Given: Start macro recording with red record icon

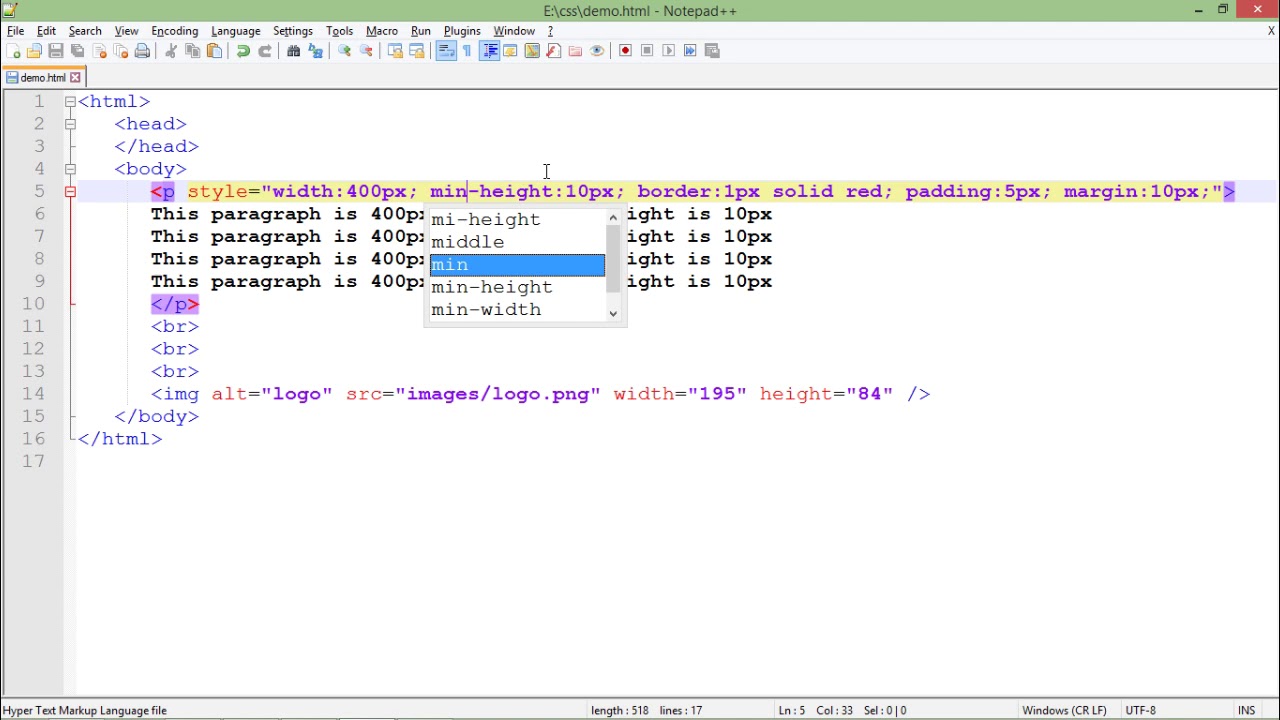Looking at the screenshot, I should (x=625, y=51).
